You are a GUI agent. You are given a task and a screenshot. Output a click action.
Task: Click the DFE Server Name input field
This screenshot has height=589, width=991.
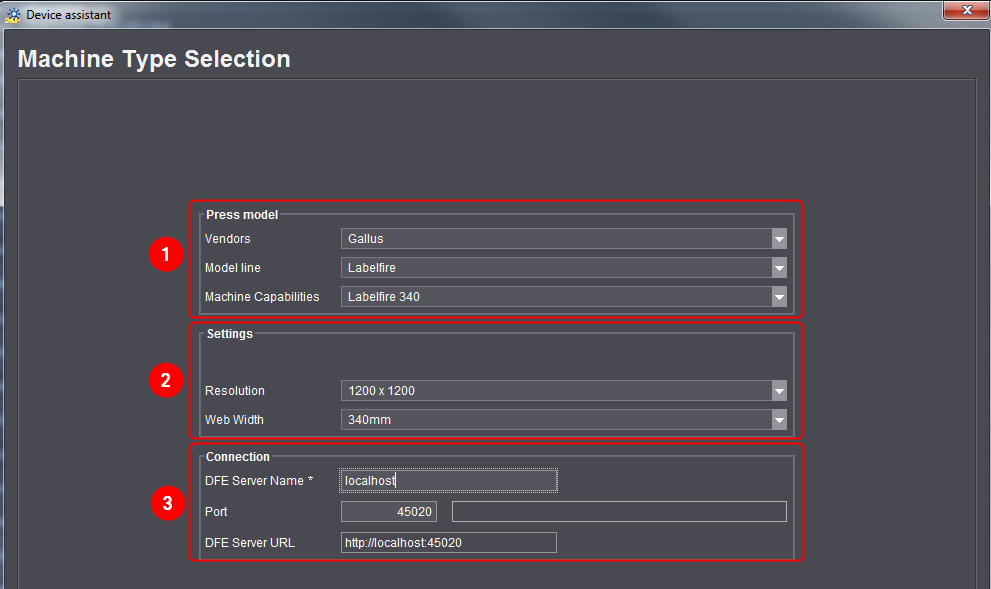tap(448, 481)
